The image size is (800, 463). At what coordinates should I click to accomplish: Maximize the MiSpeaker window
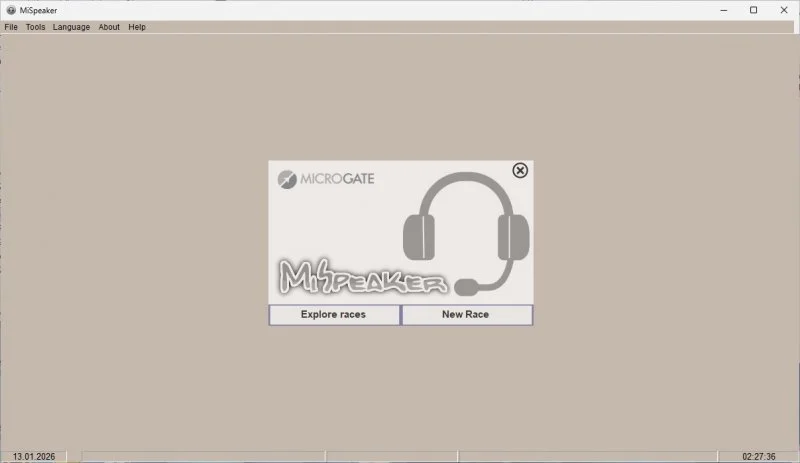pyautogui.click(x=754, y=10)
